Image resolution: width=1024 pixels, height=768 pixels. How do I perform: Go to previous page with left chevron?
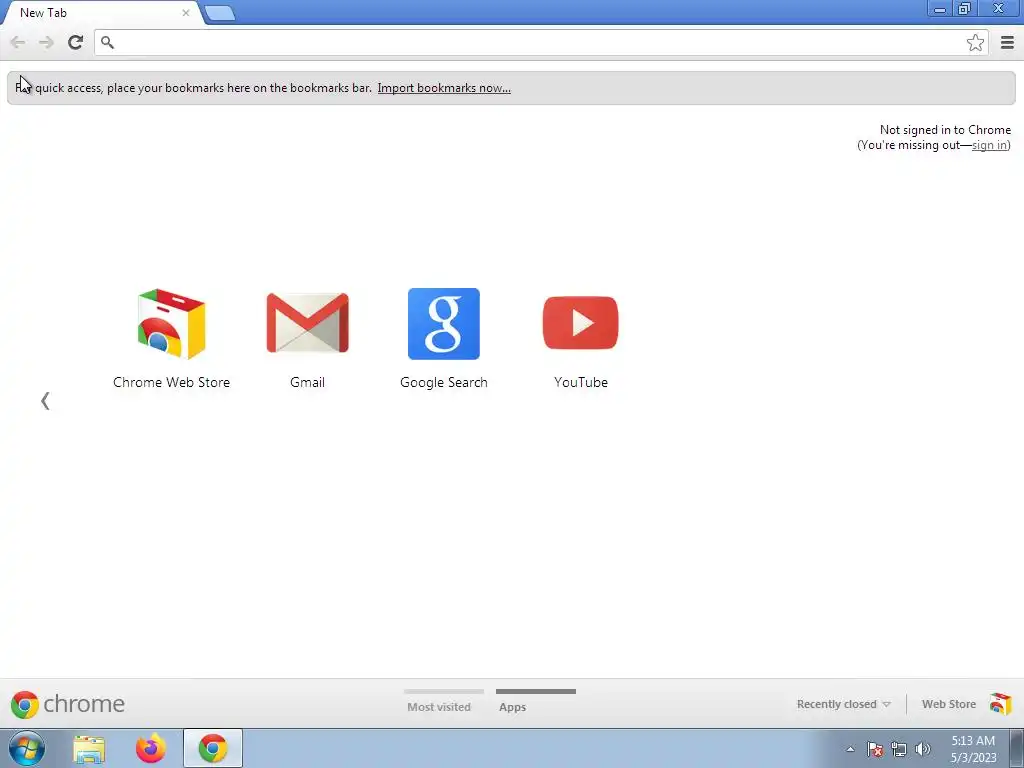point(45,400)
